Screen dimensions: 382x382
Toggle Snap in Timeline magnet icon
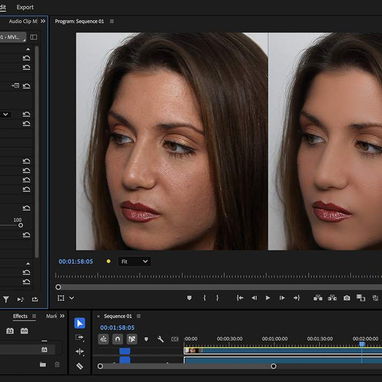[x=117, y=339]
